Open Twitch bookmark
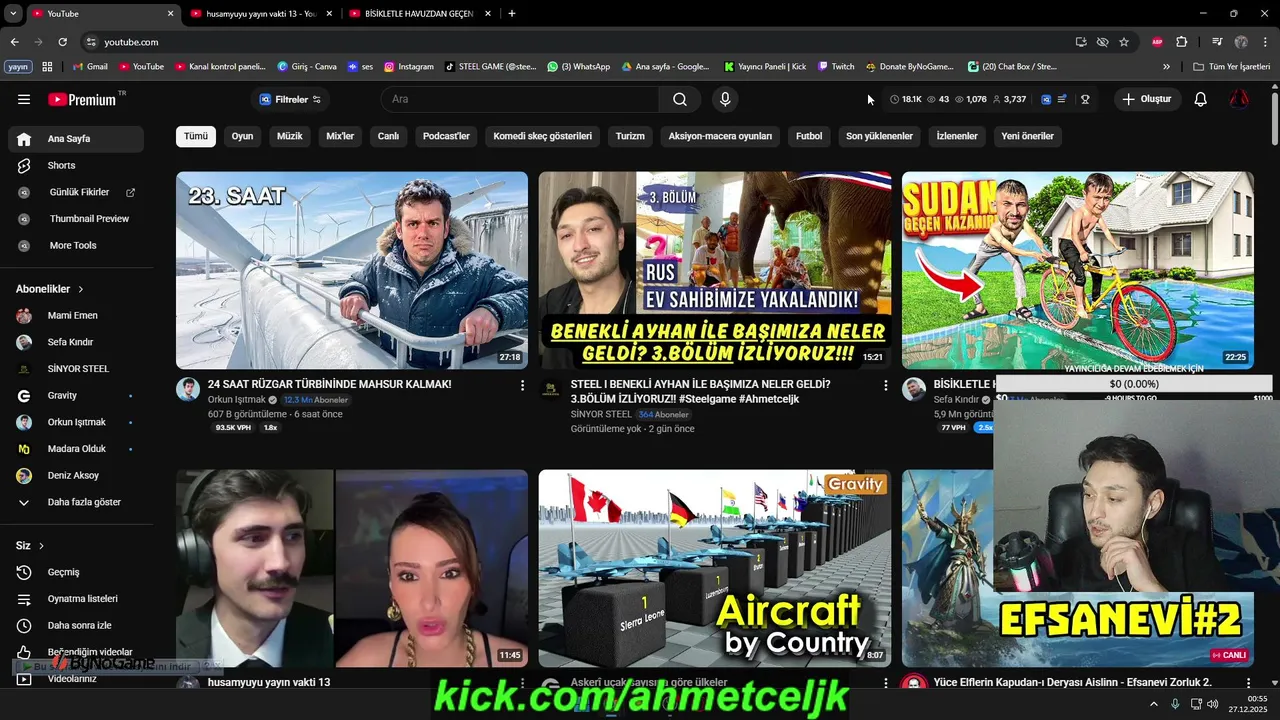Image resolution: width=1280 pixels, height=720 pixels. (x=836, y=67)
